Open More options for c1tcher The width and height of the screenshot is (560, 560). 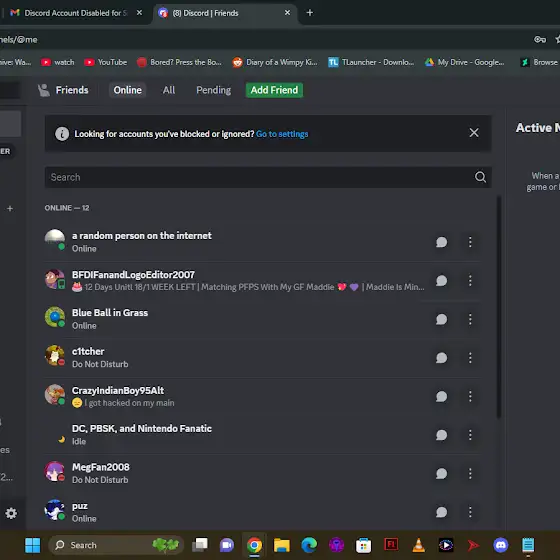coord(470,358)
